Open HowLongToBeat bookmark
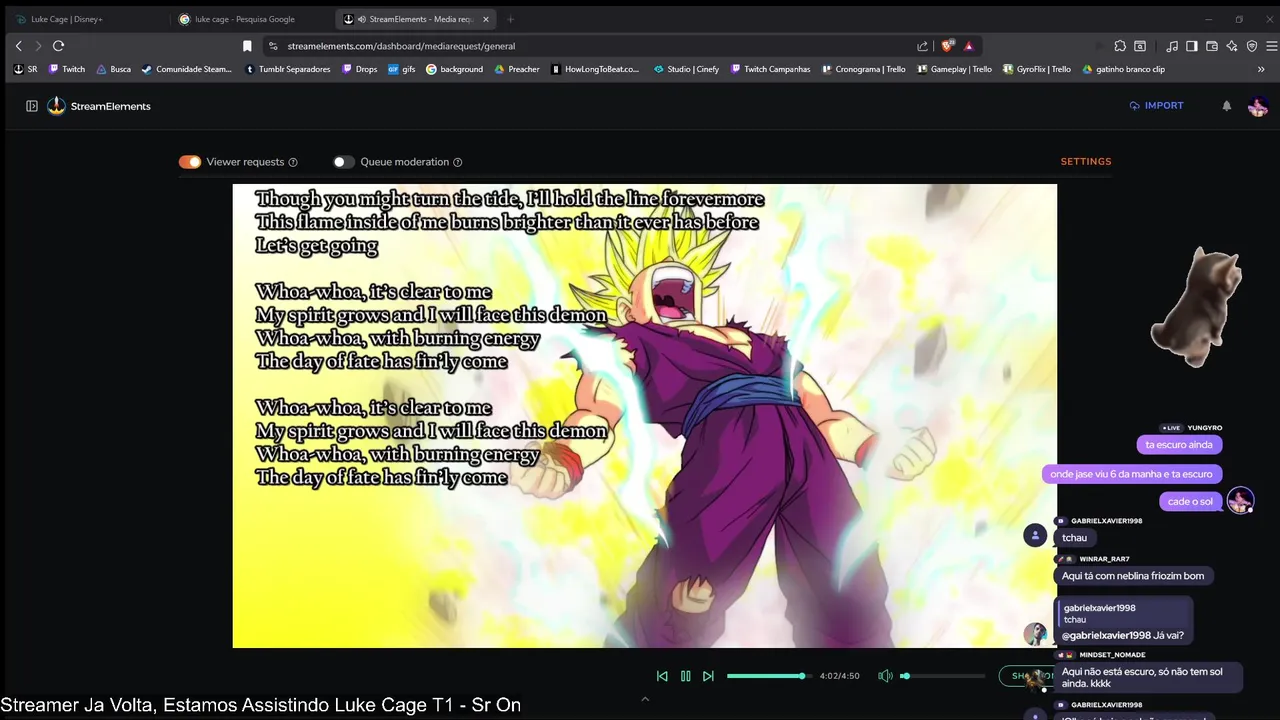 click(x=595, y=69)
